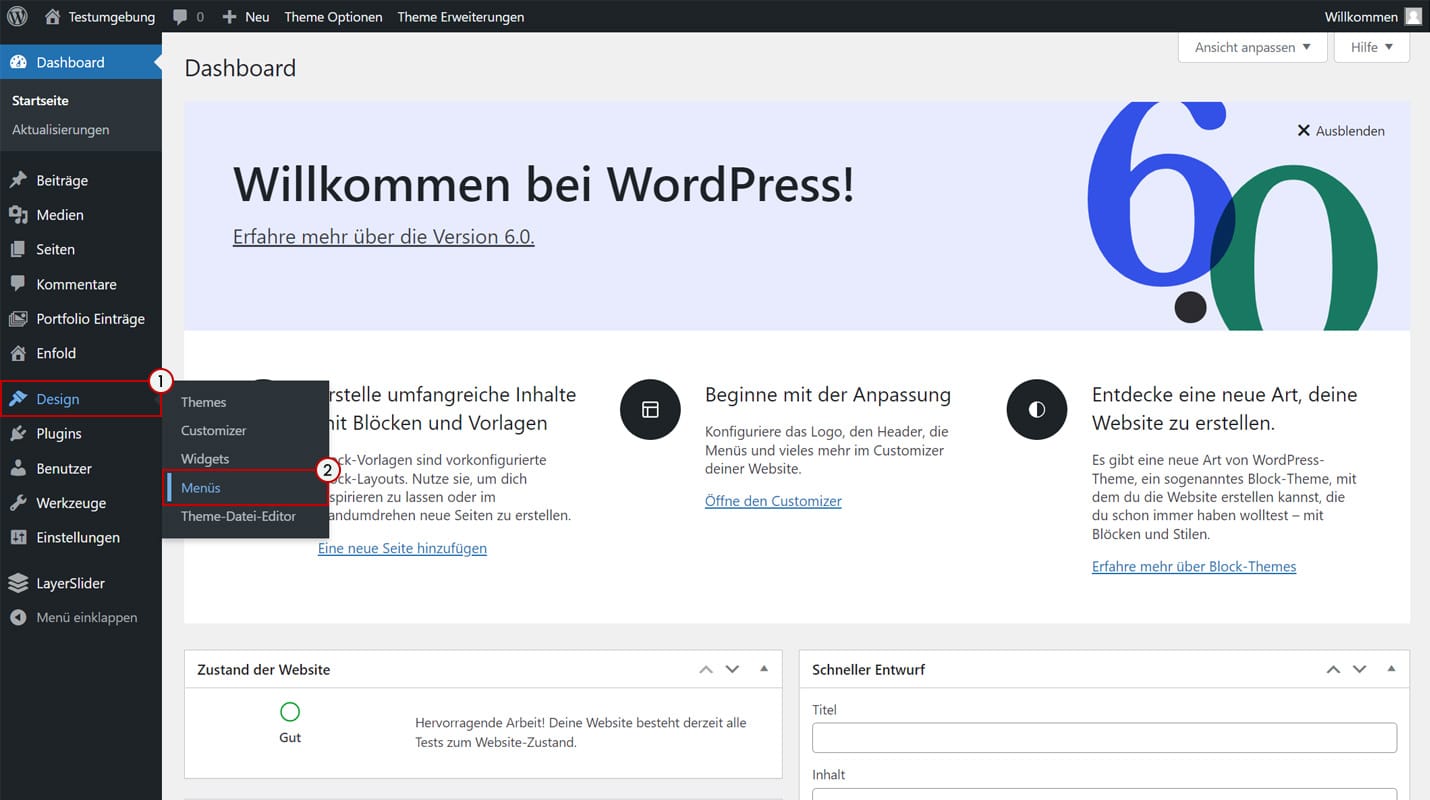Open the Ansicht anpassen dropdown
1430x800 pixels.
(1253, 47)
